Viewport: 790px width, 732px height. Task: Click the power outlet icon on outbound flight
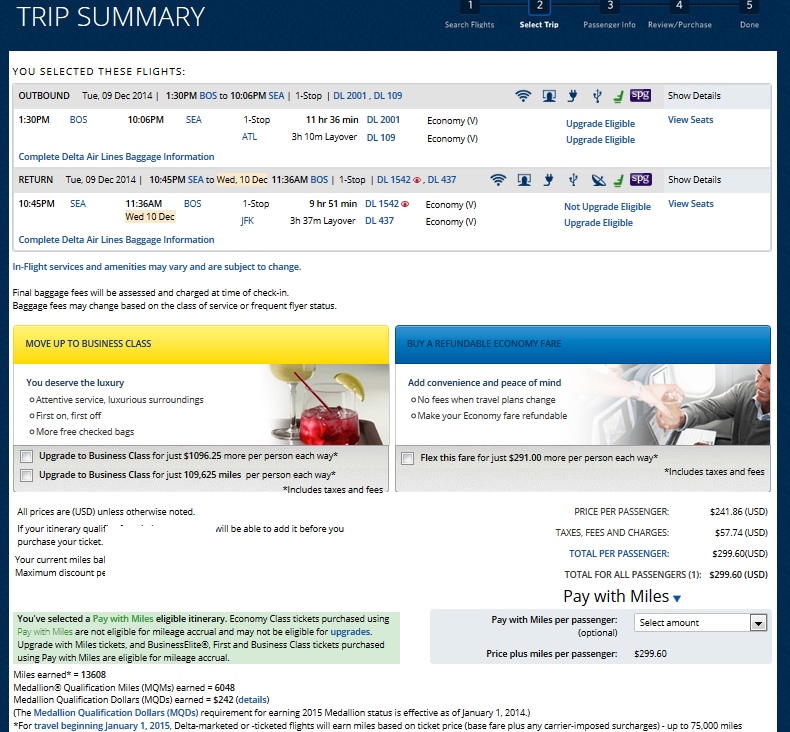[x=574, y=96]
